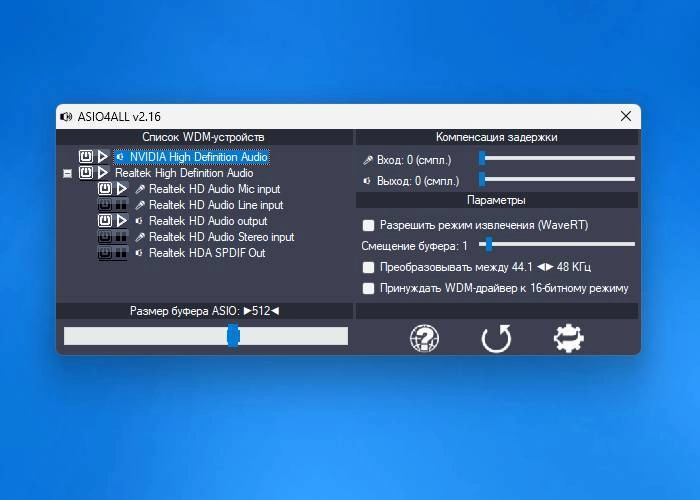Select Realtek High Definition Audio row
The width and height of the screenshot is (700, 500).
(184, 173)
